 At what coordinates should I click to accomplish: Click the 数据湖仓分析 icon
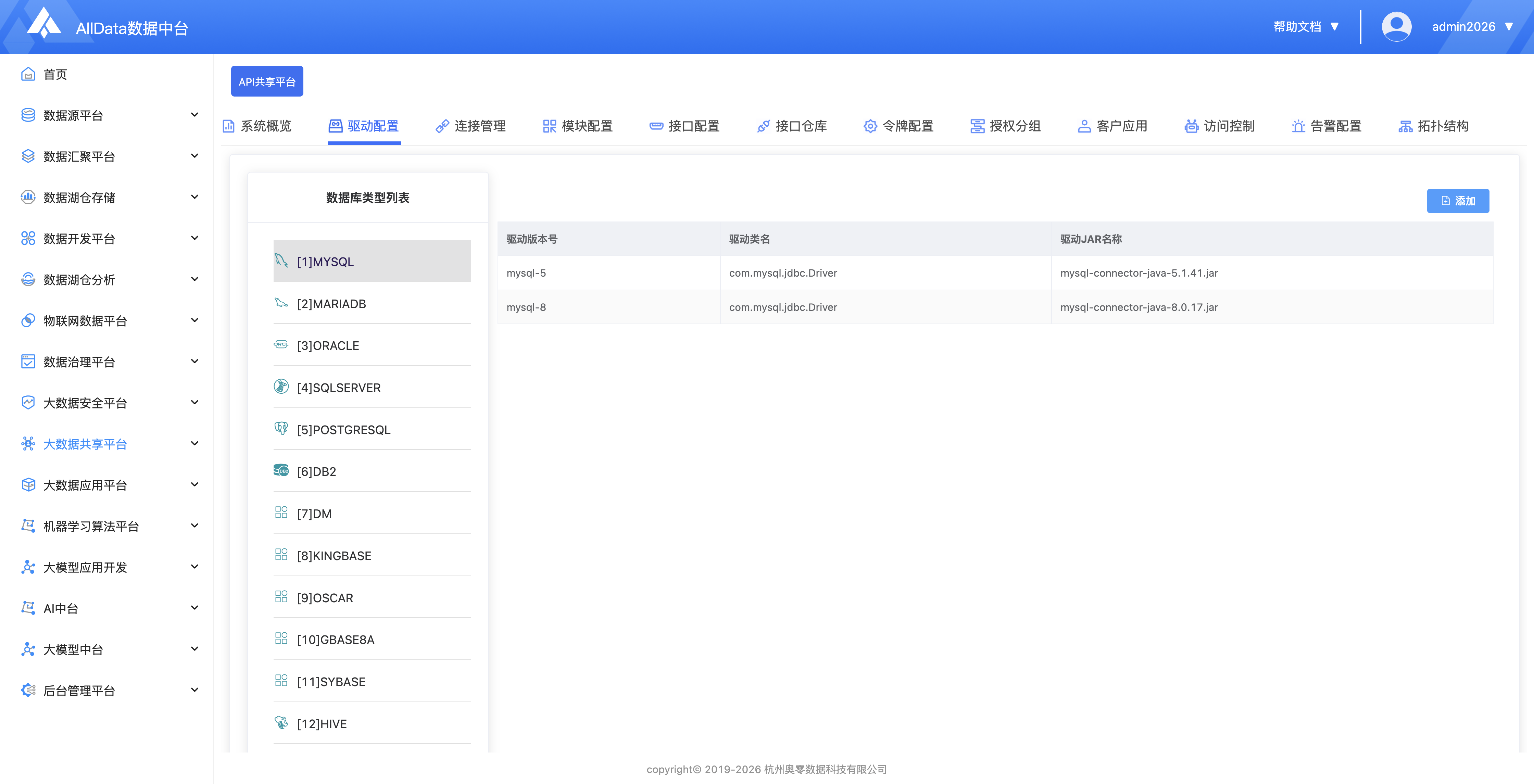(x=28, y=279)
